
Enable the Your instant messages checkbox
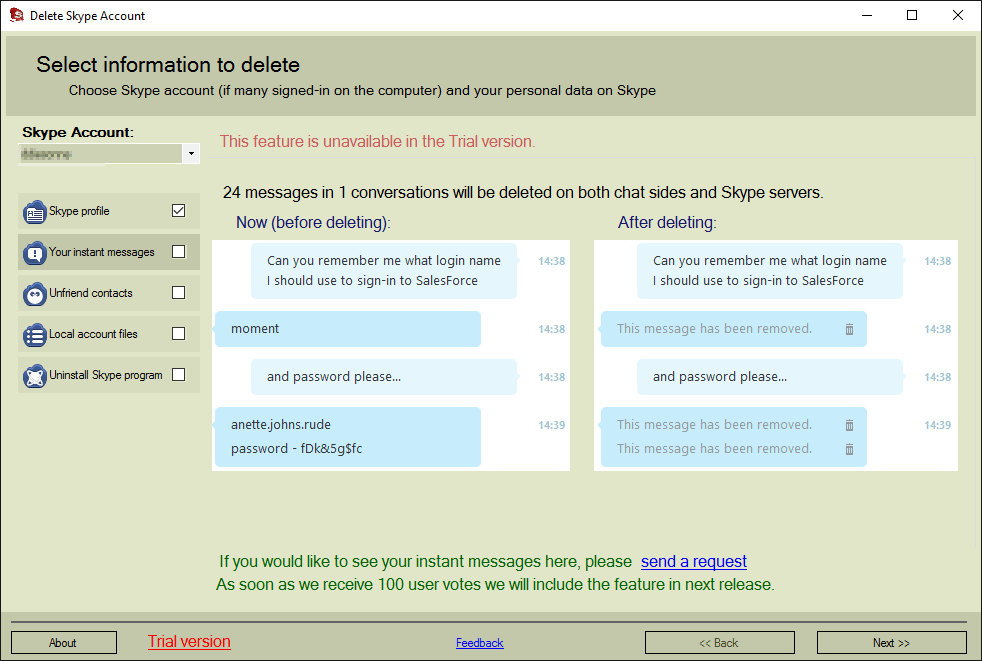178,251
